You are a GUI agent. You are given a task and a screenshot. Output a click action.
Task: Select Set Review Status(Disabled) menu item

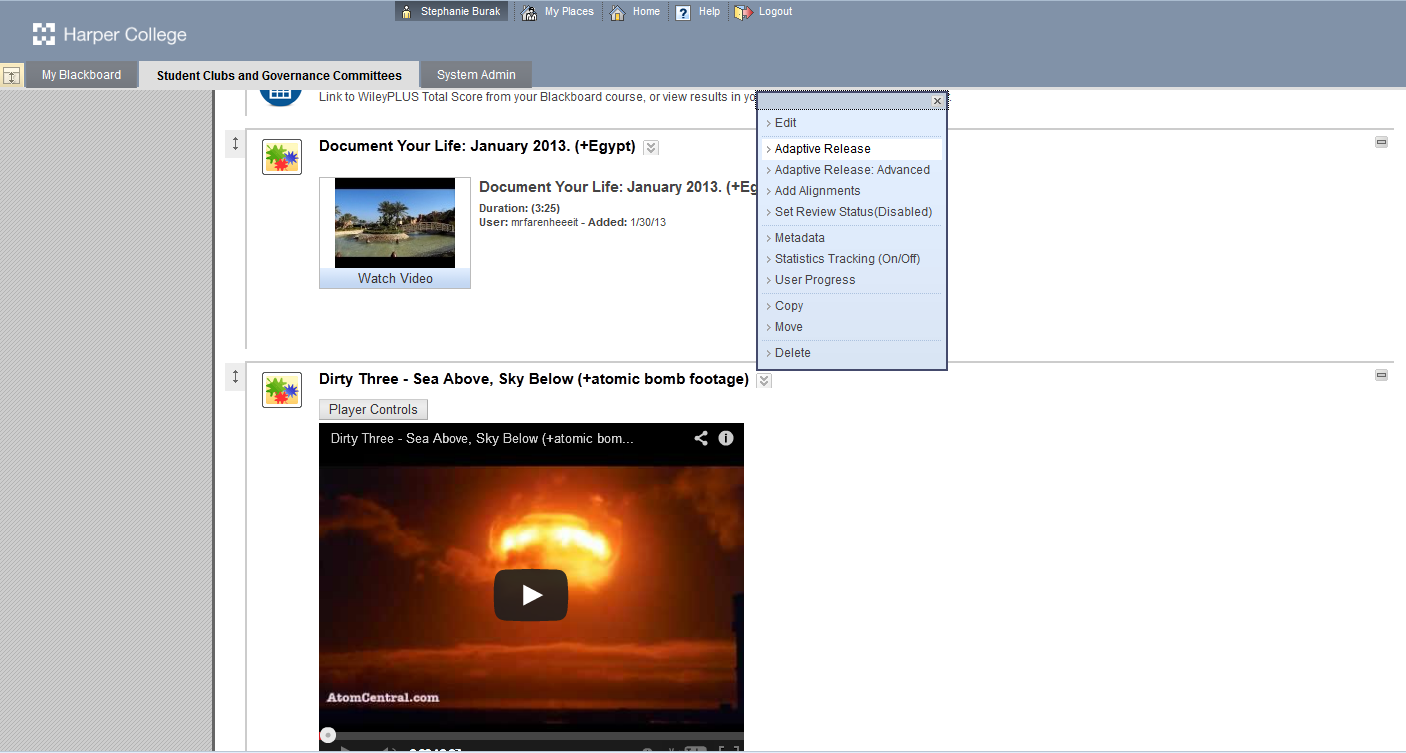click(x=852, y=212)
